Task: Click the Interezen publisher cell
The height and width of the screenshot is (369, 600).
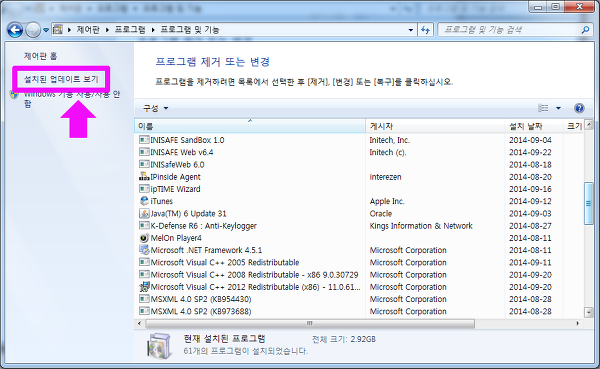Action: [x=385, y=177]
